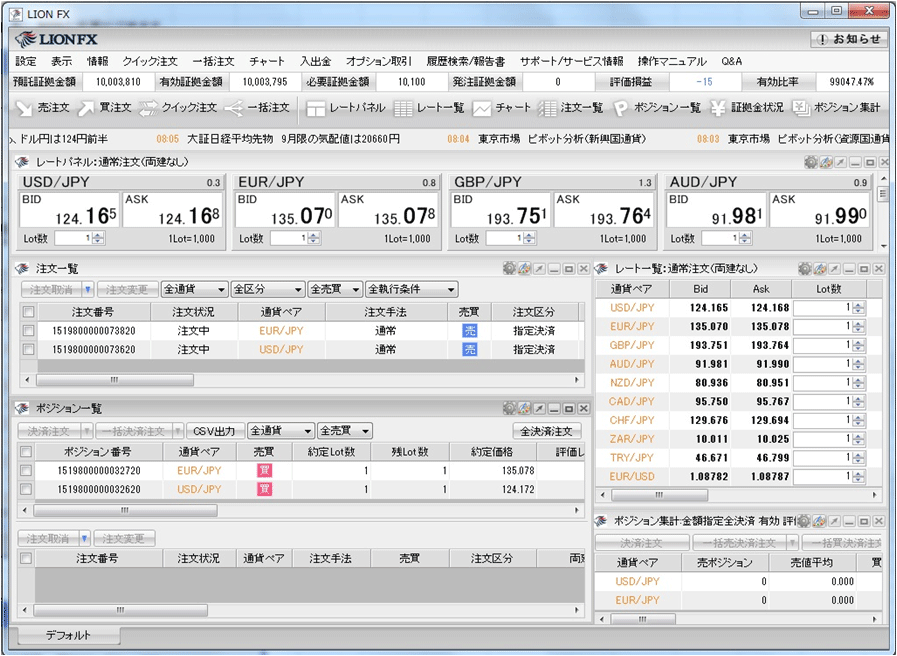Image resolution: width=897 pixels, height=656 pixels.
Task: Open the 入出金 menu
Action: tap(315, 61)
